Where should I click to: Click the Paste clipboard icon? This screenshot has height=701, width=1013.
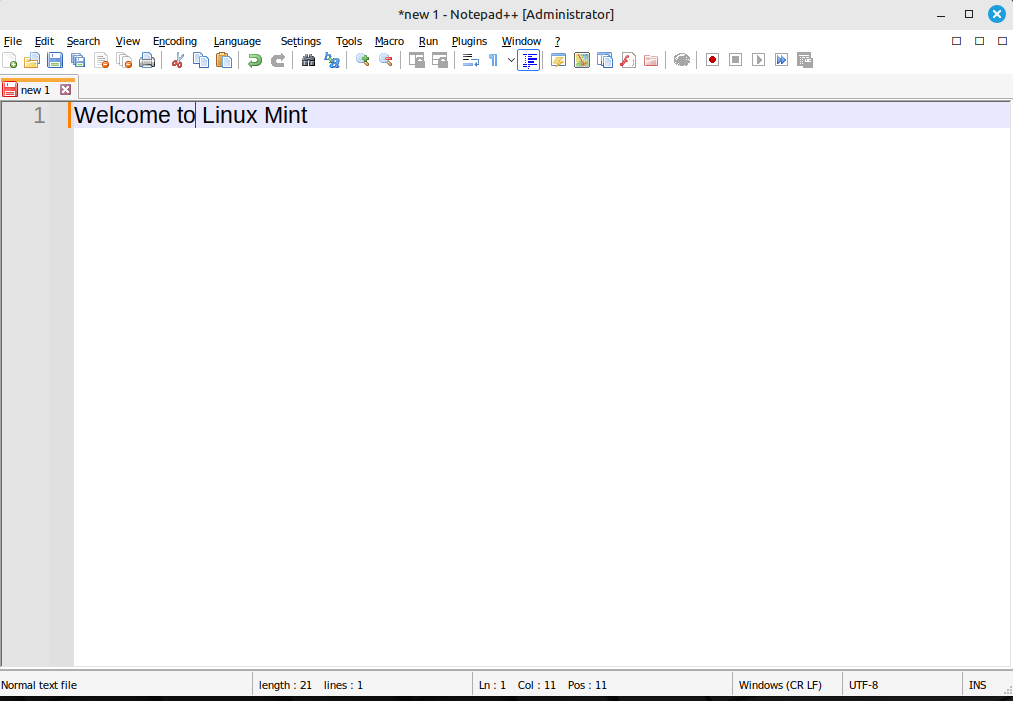pos(224,60)
